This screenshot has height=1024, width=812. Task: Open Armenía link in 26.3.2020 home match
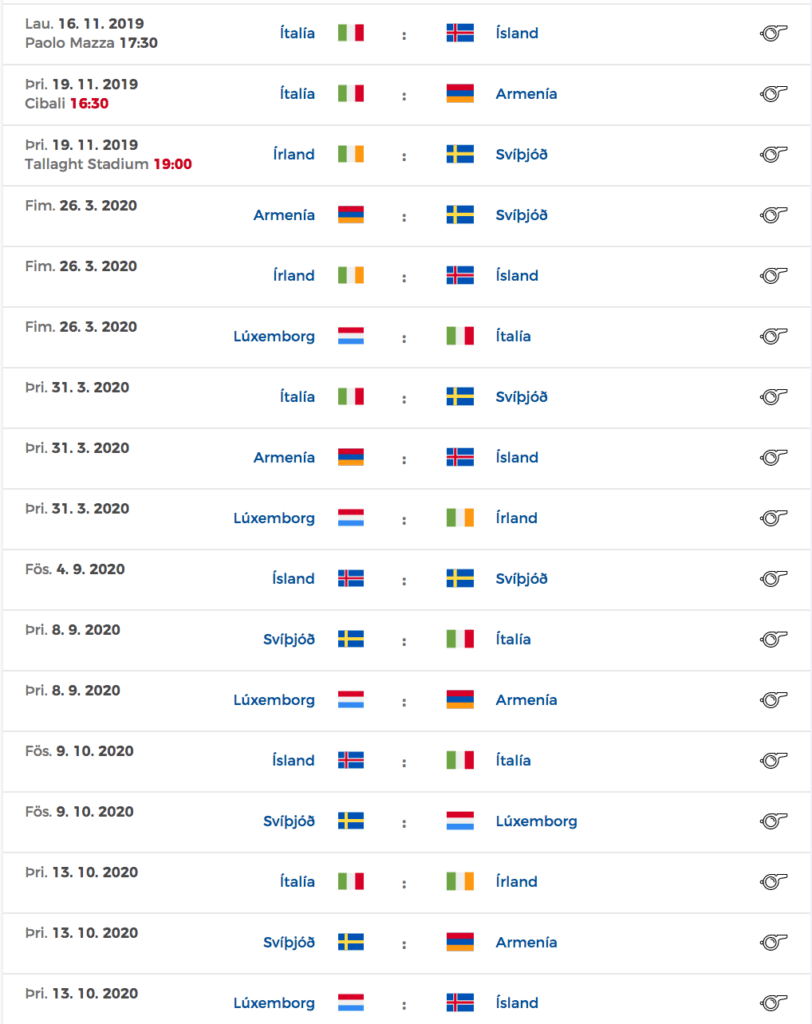(x=284, y=215)
